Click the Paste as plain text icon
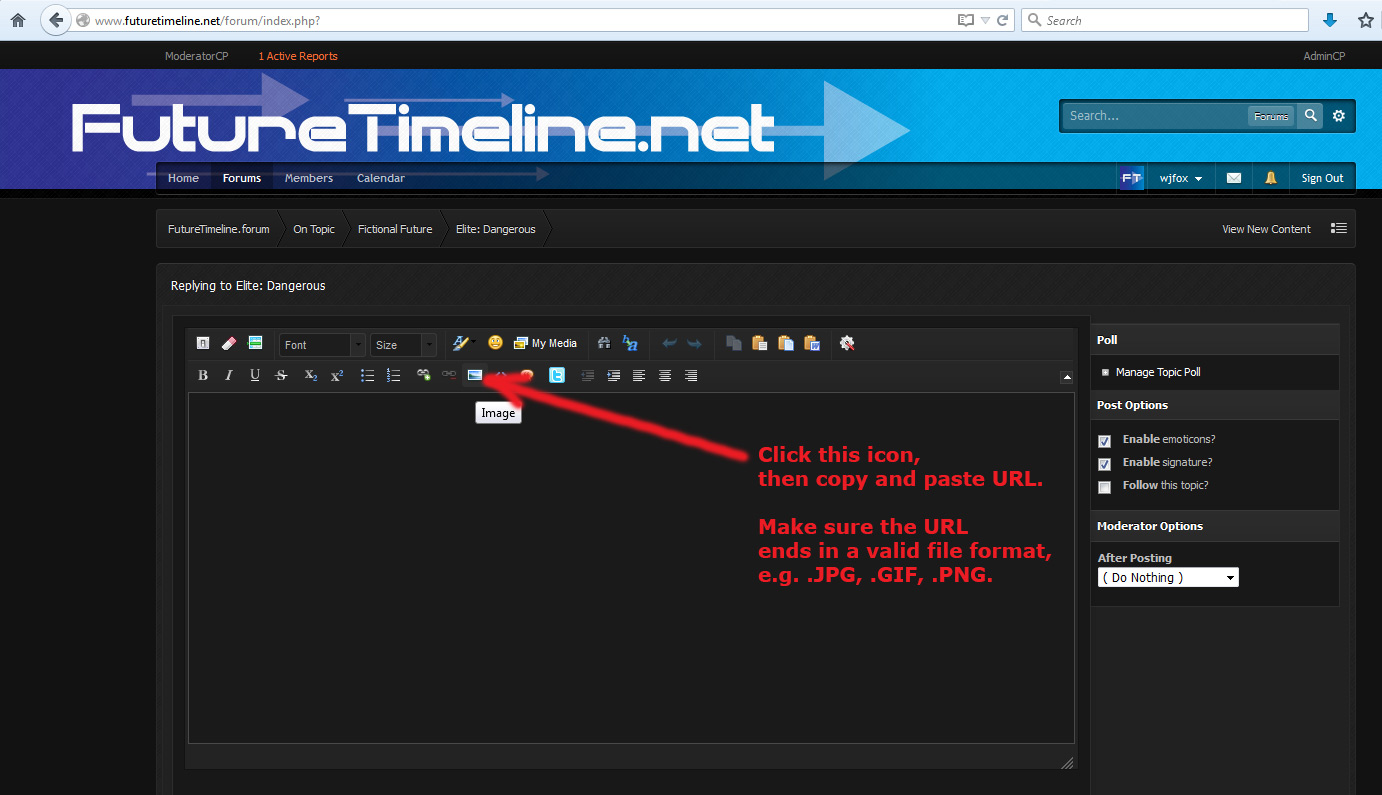 point(786,343)
